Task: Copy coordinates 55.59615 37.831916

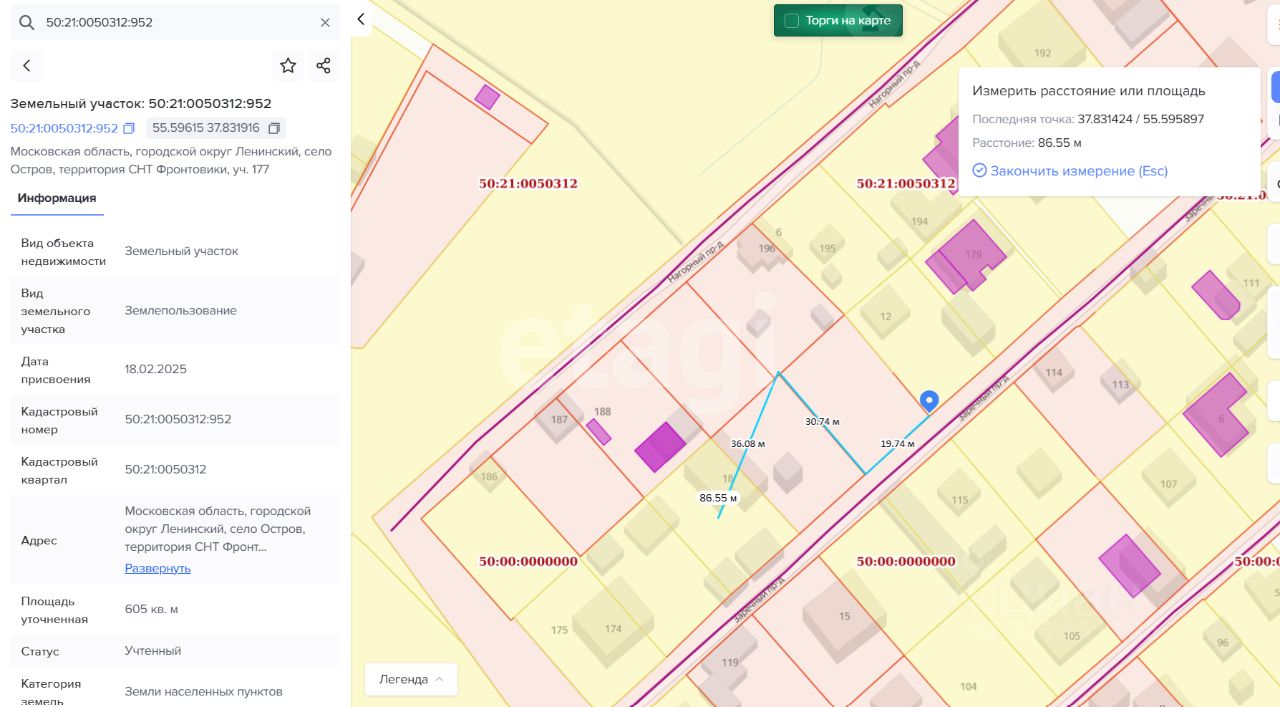Action: pyautogui.click(x=274, y=128)
